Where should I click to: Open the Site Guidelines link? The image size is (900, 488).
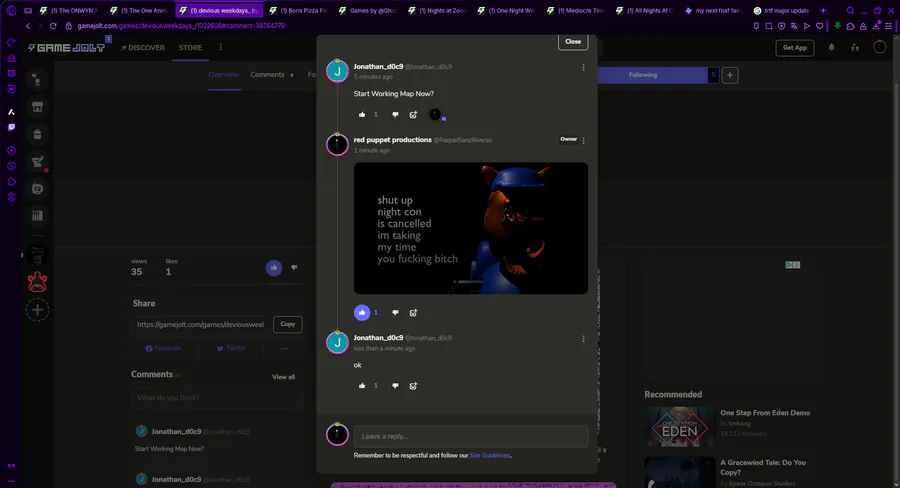[x=490, y=455]
